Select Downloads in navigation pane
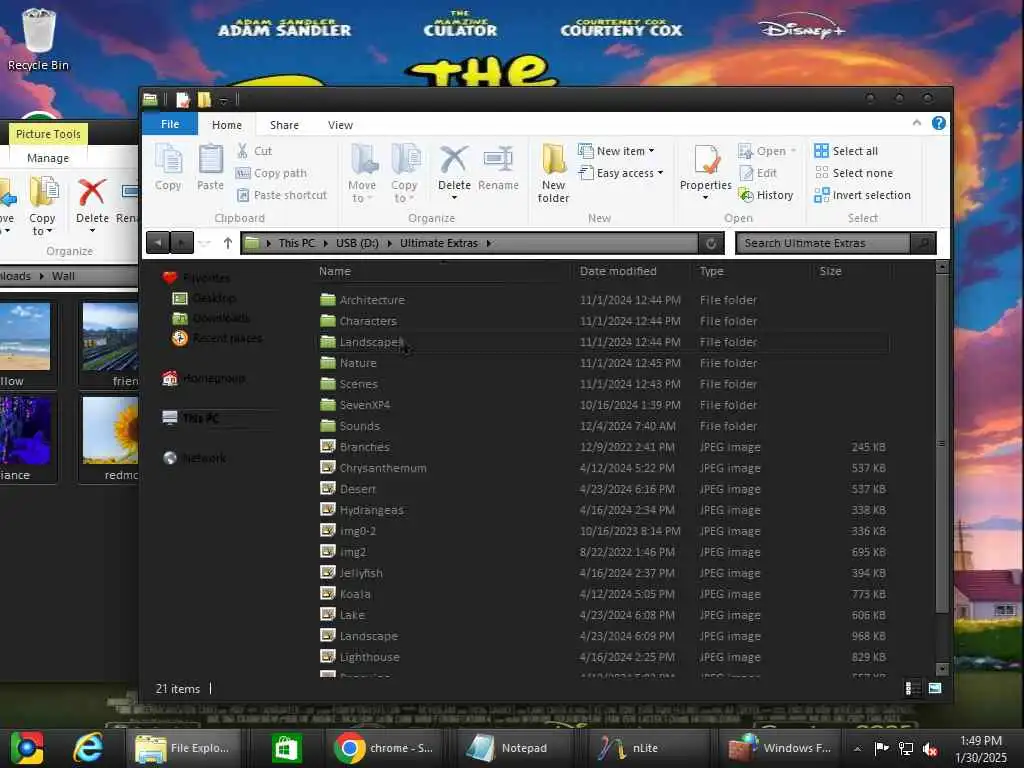Image resolution: width=1024 pixels, height=768 pixels. coord(210,318)
